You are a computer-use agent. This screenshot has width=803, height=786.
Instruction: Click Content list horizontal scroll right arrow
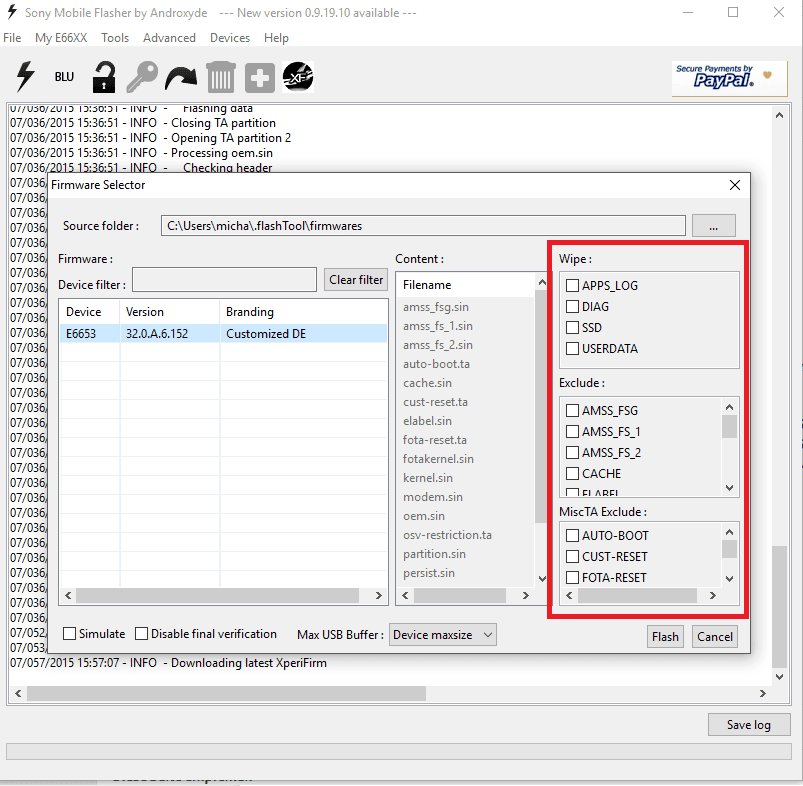tap(525, 595)
